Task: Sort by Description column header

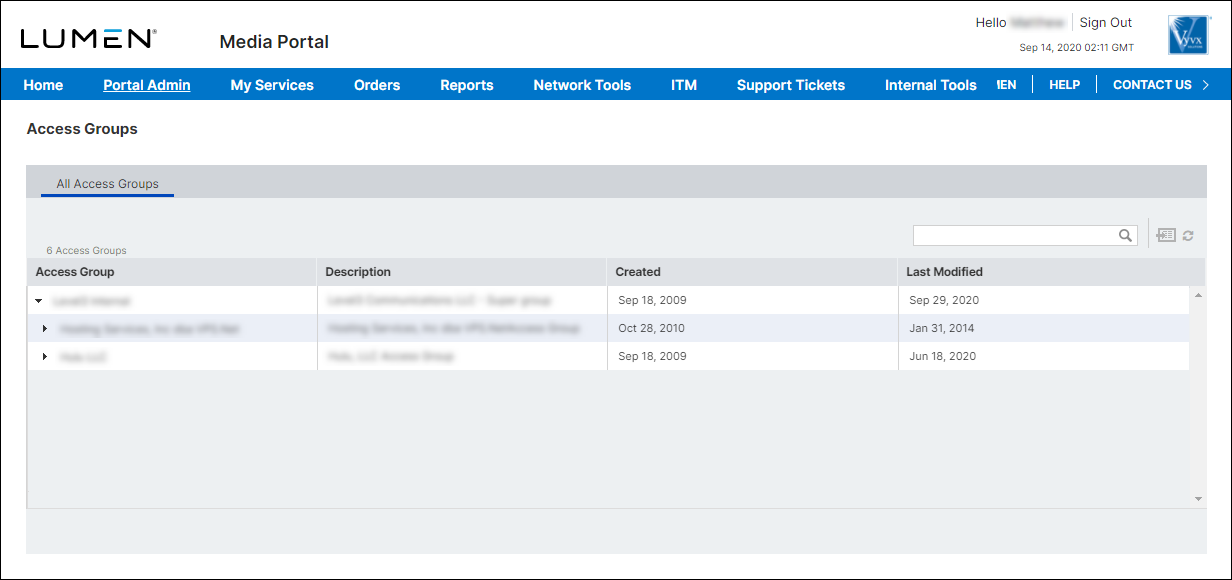Action: pyautogui.click(x=462, y=272)
